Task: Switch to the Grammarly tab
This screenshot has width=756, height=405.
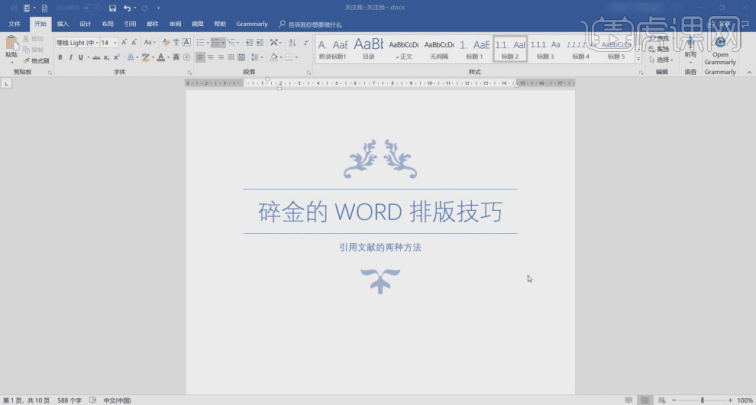Action: pos(252,24)
